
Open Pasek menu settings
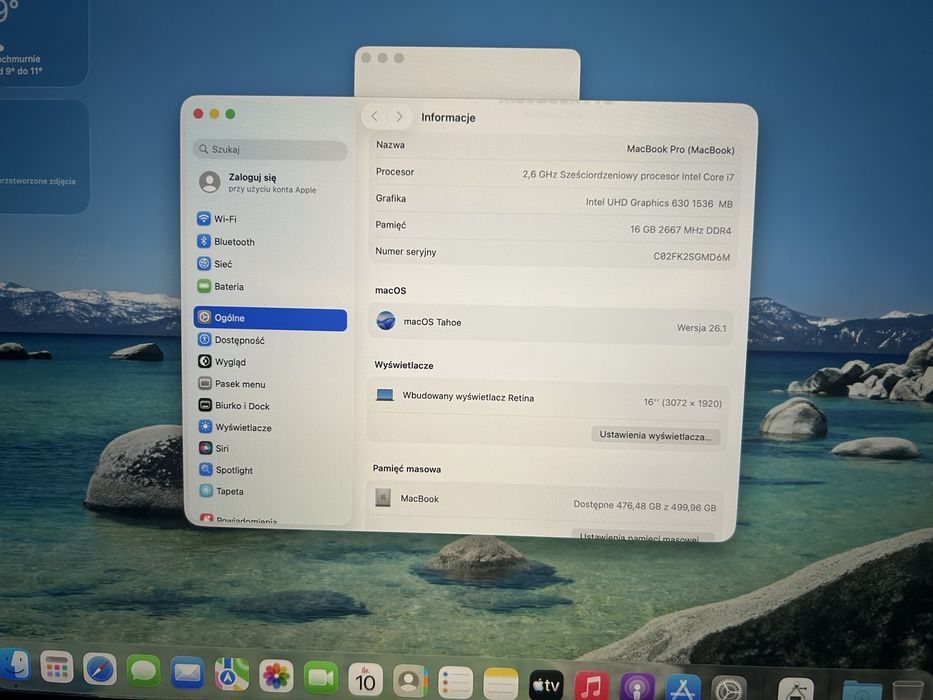[232, 384]
